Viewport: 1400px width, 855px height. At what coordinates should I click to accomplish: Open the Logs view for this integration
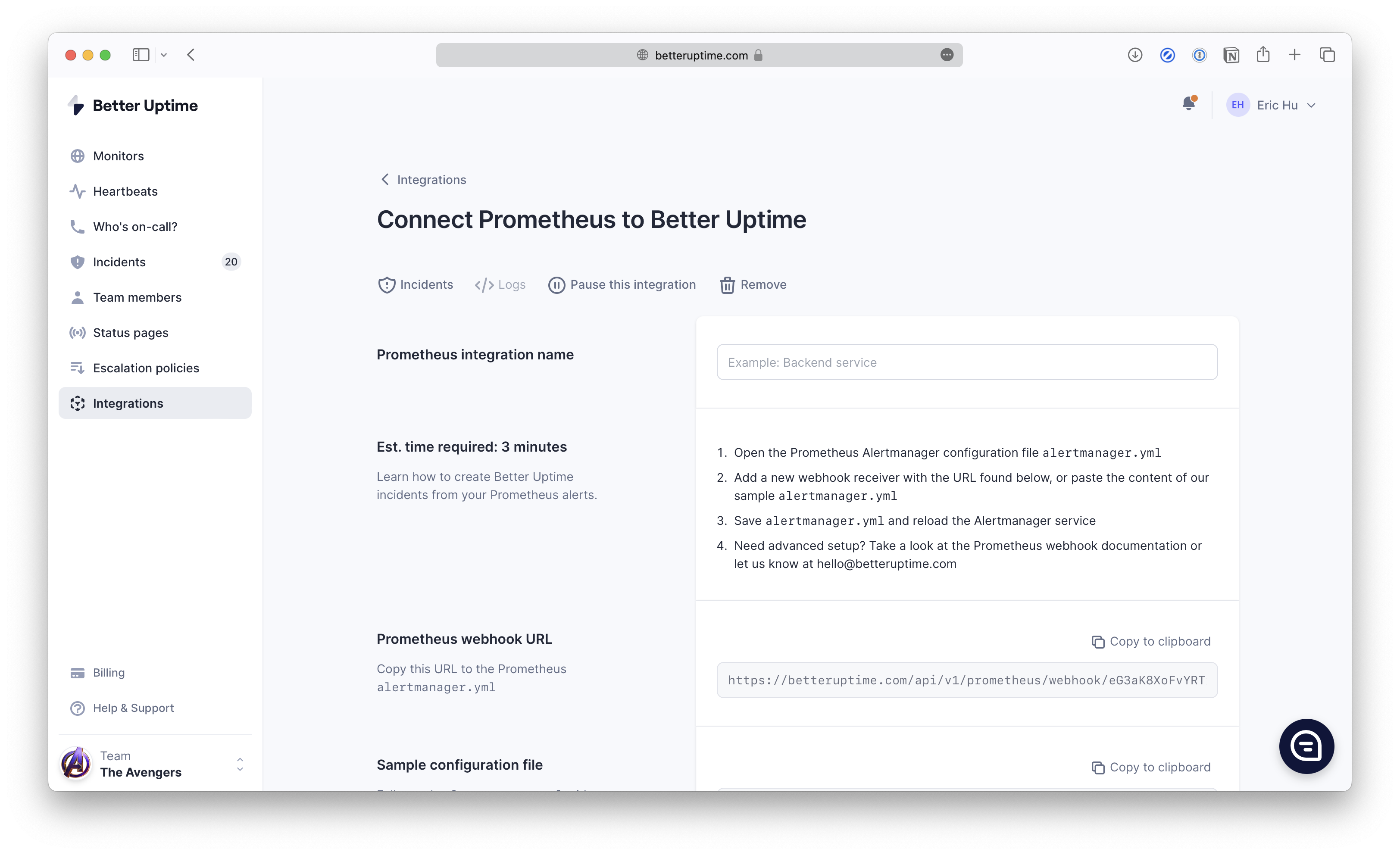click(x=500, y=284)
